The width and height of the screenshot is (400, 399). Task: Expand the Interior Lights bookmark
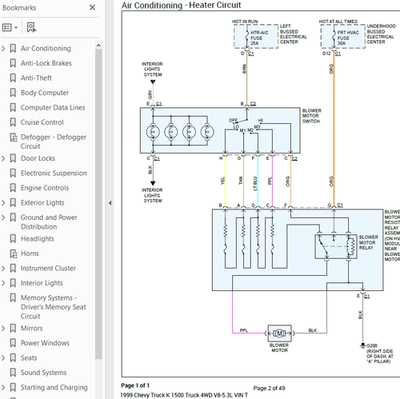coord(3,283)
